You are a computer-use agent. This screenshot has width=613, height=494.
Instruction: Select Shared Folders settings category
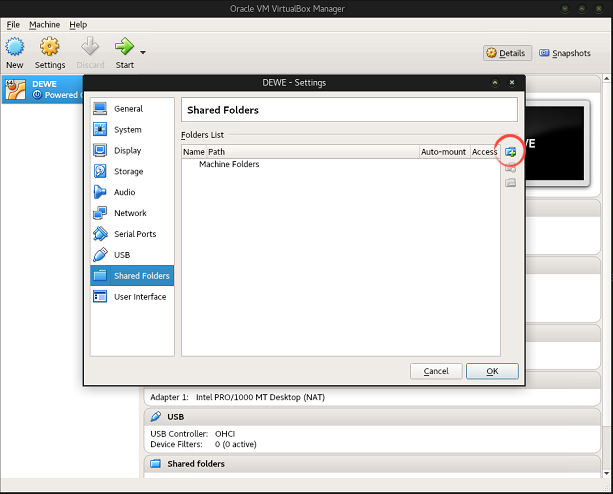click(x=132, y=276)
